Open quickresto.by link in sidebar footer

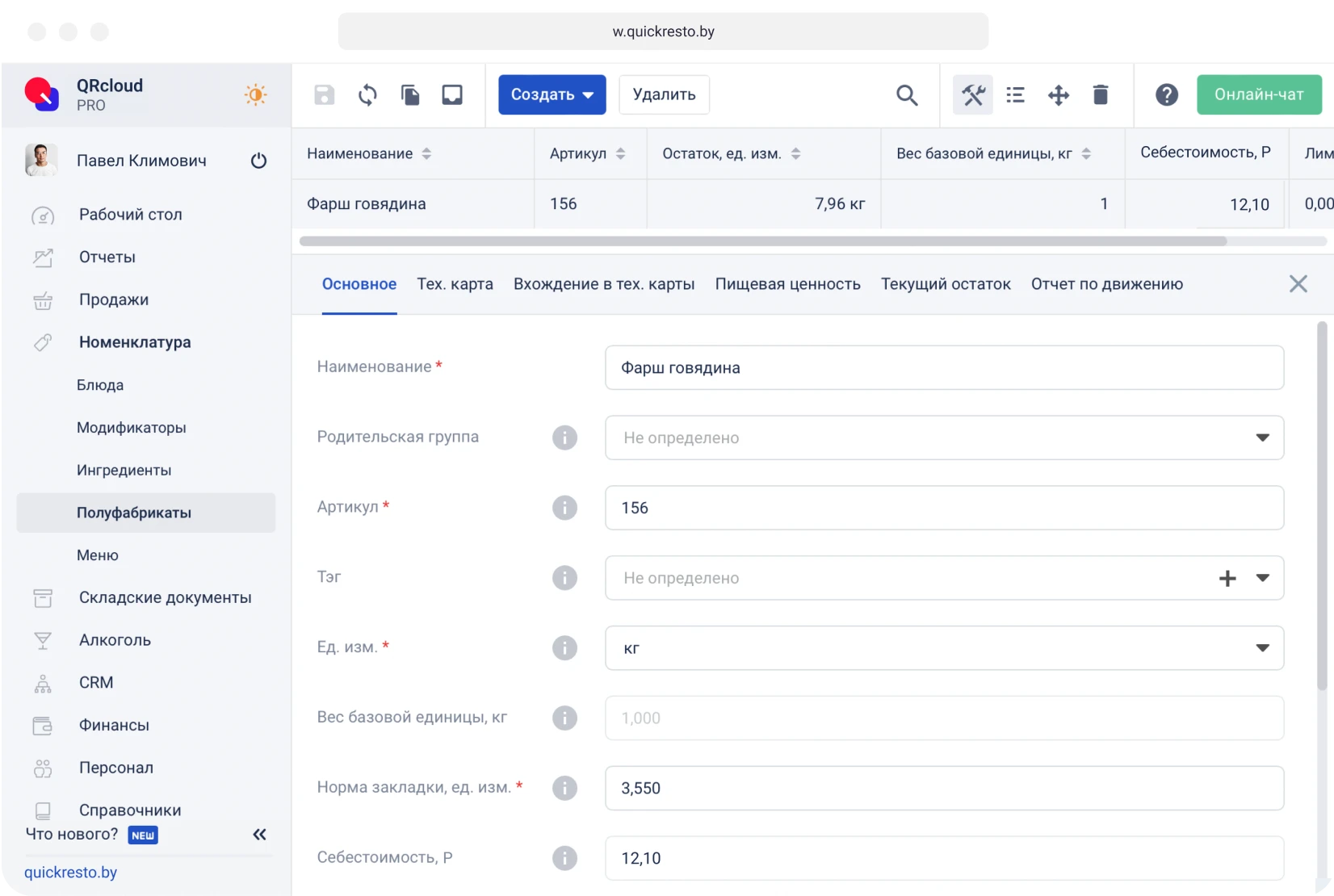point(71,873)
